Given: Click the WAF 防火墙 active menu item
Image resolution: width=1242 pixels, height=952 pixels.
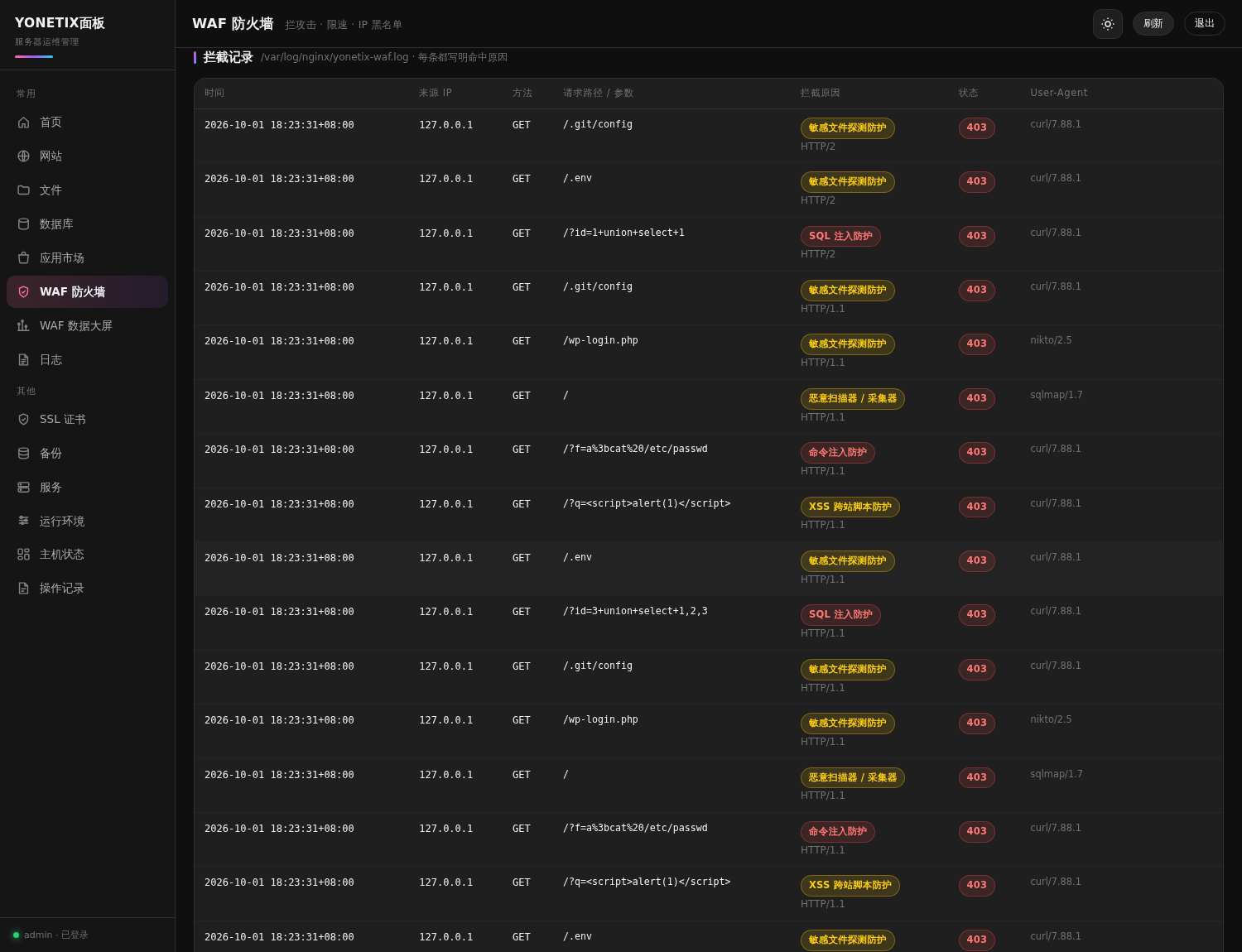Looking at the screenshot, I should (87, 292).
